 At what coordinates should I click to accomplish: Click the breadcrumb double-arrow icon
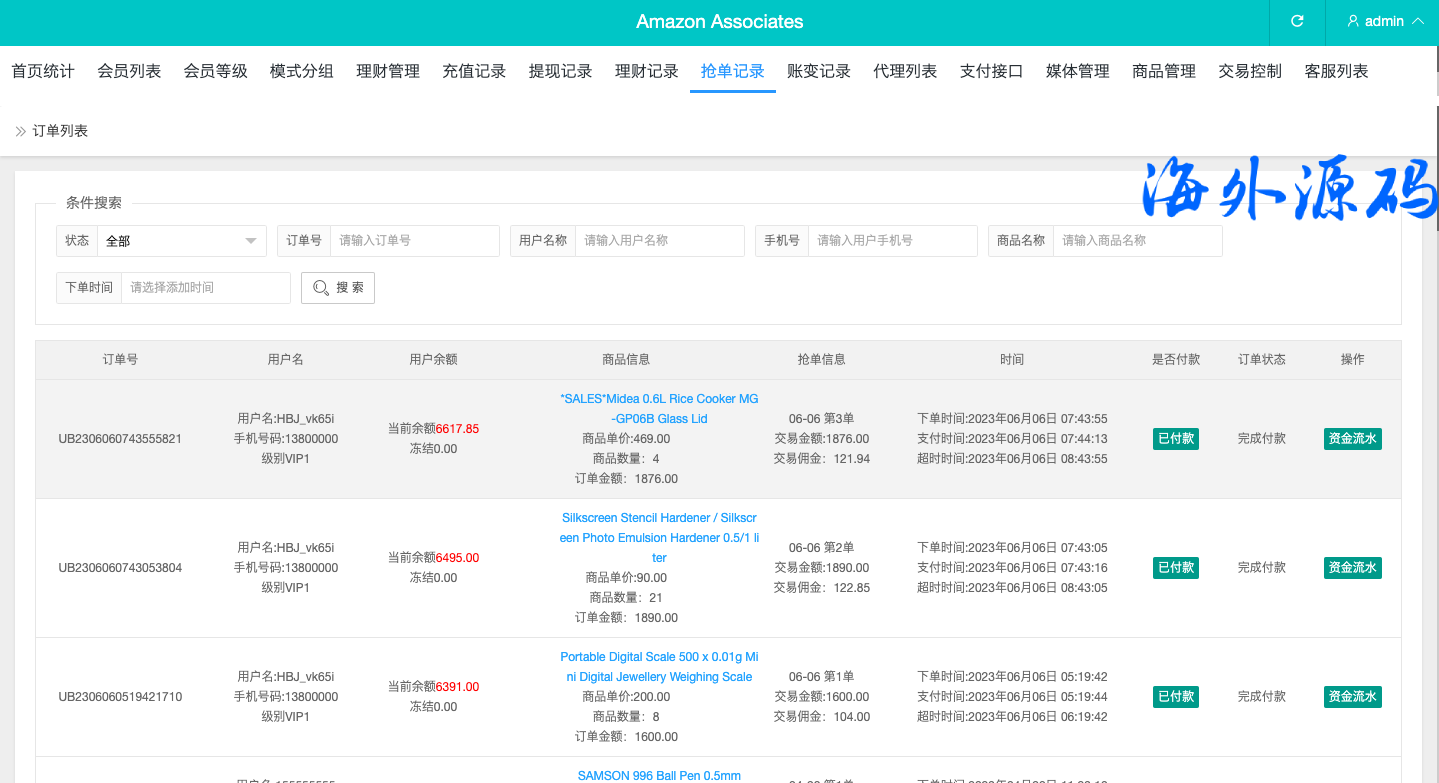click(x=20, y=131)
